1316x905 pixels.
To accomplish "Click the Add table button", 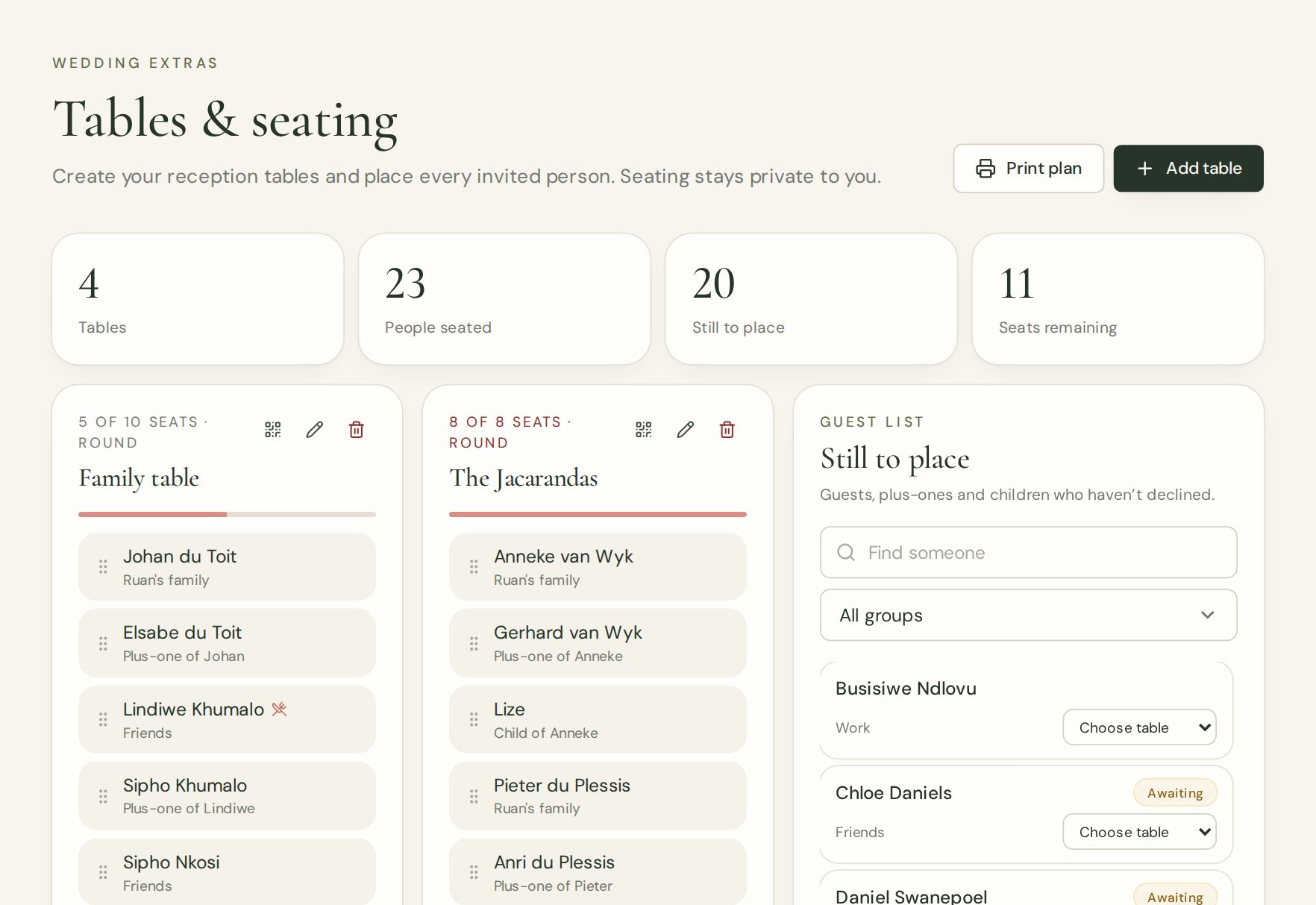I will click(1188, 169).
